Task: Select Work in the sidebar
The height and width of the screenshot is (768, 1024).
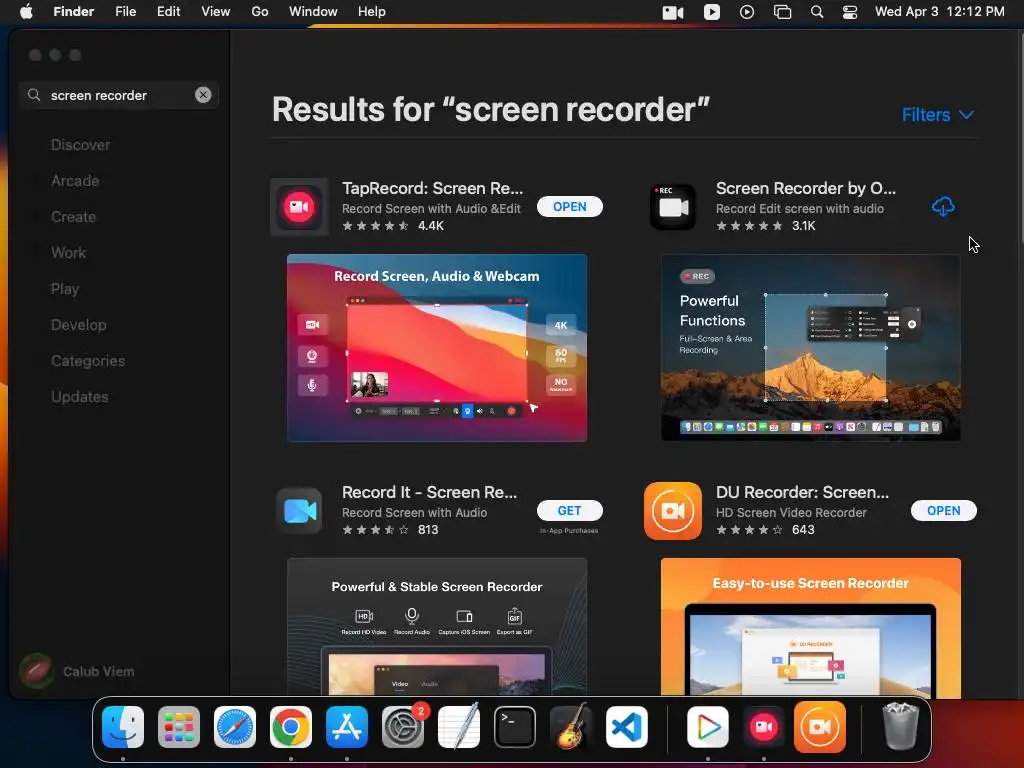Action: pyautogui.click(x=69, y=253)
